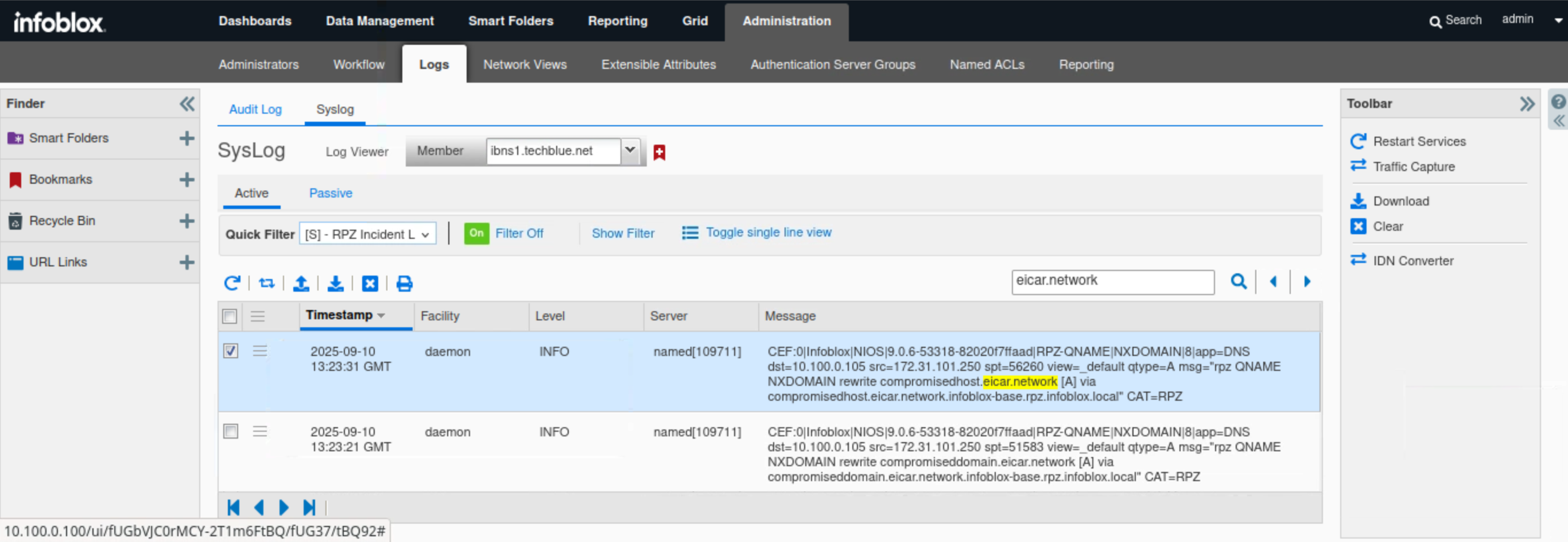Click the magnifier search icon beside eicar.network
This screenshot has height=542, width=1568.
(1237, 281)
